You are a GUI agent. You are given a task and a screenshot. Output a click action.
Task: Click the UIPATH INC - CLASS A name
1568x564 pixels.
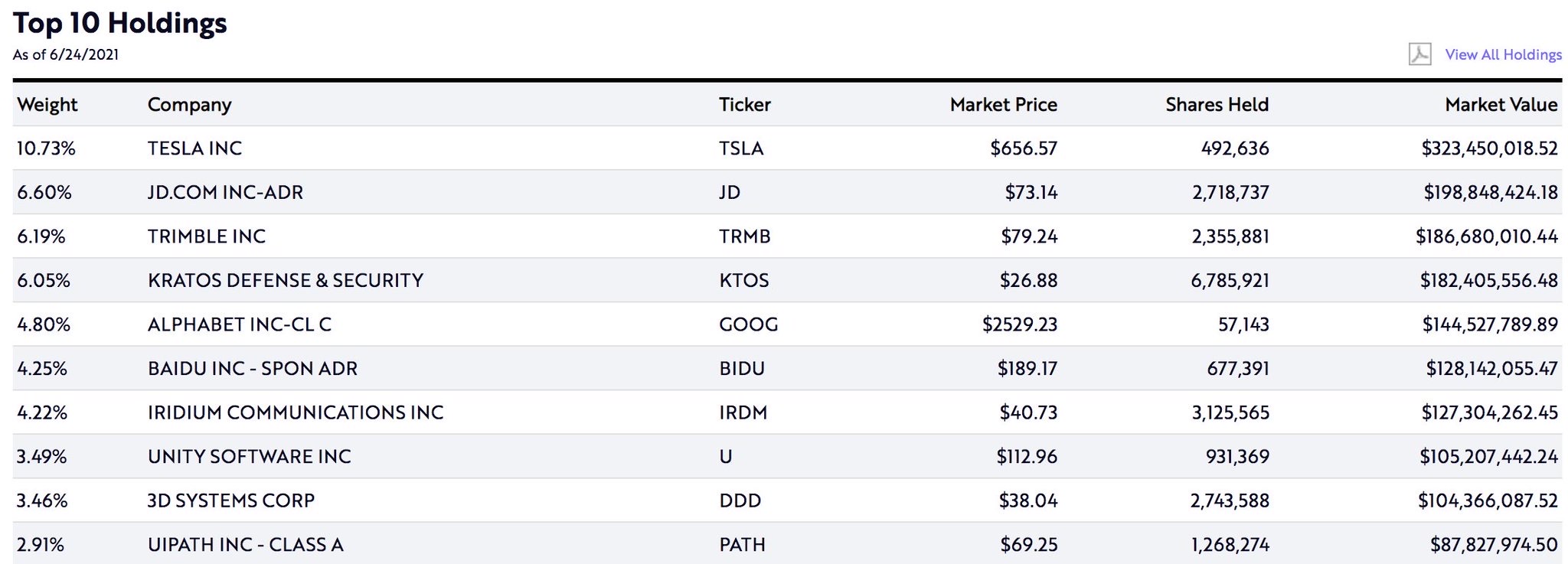click(245, 545)
